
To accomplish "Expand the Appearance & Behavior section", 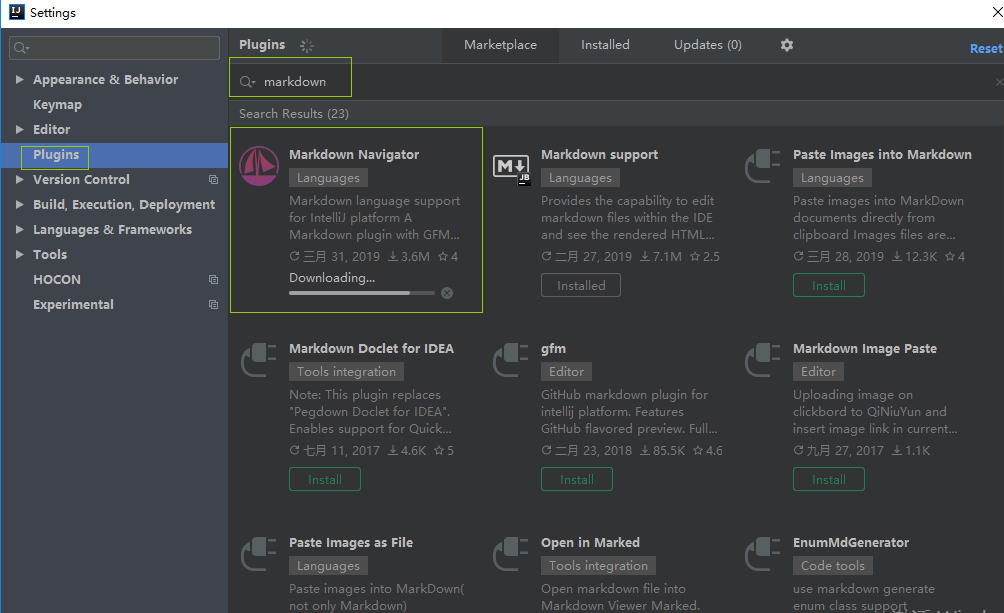I will point(20,79).
